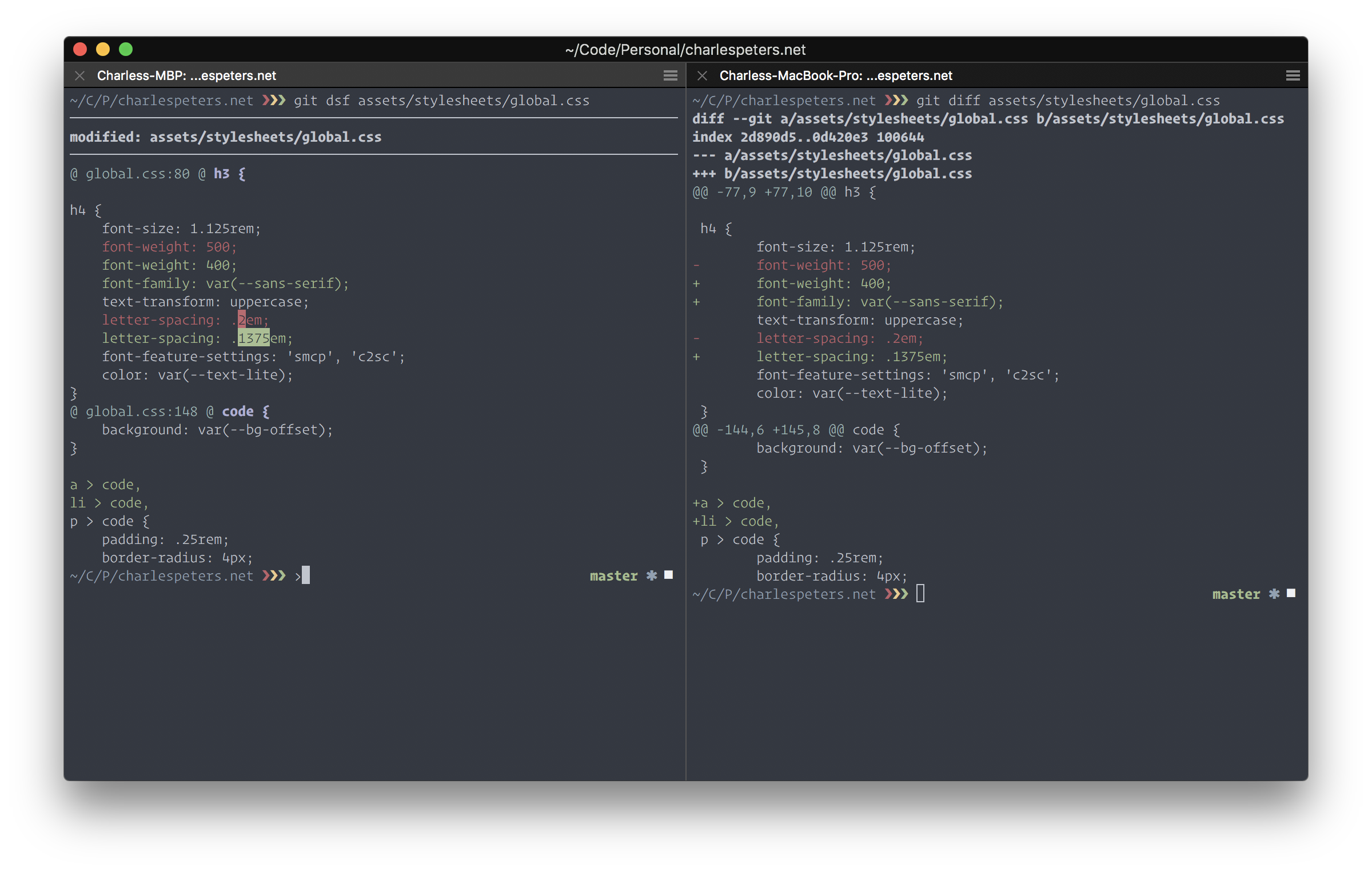The image size is (1372, 872).
Task: Open the right pane's hamburger menu
Action: coord(1293,75)
